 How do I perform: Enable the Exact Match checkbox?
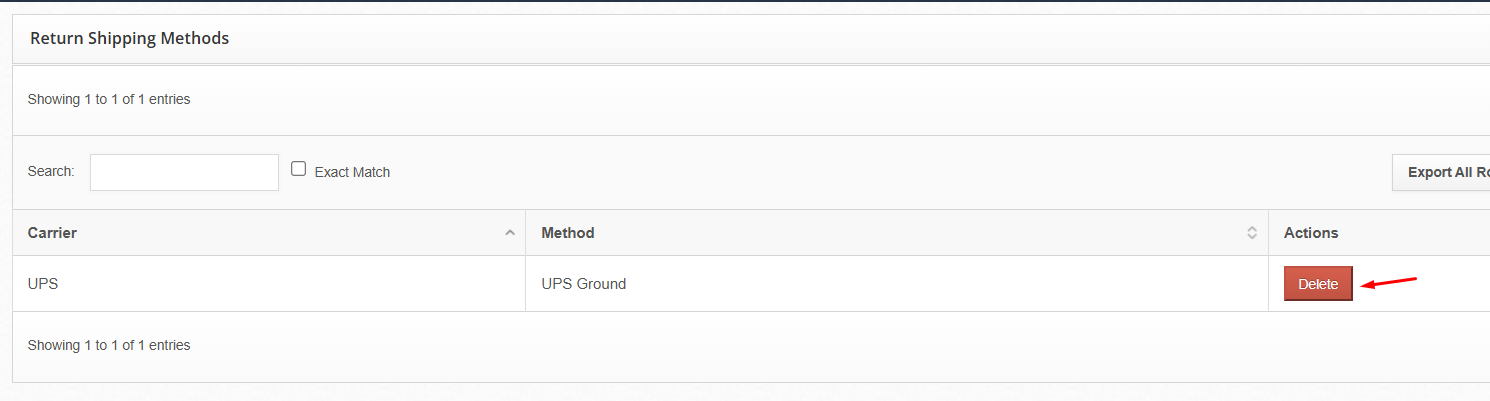pos(298,169)
